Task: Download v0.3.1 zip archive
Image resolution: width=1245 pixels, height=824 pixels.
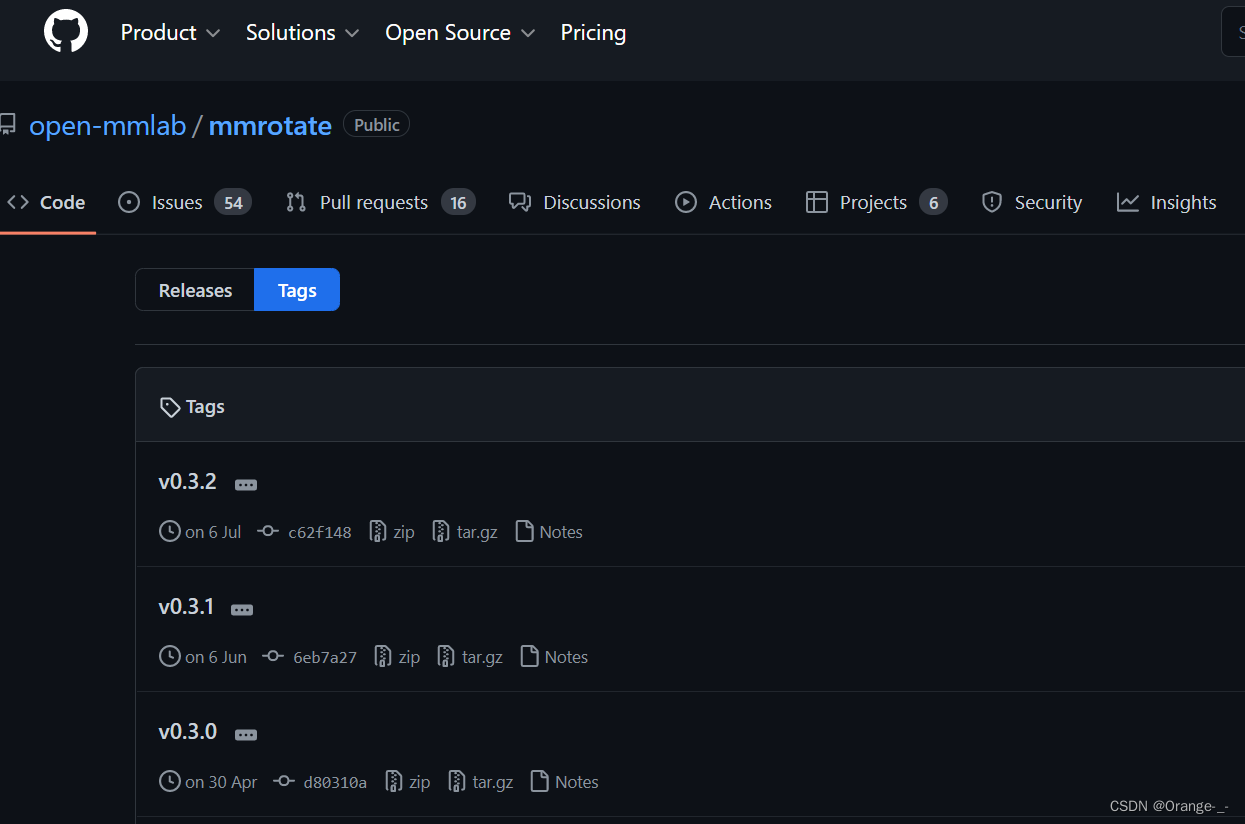Action: (397, 657)
